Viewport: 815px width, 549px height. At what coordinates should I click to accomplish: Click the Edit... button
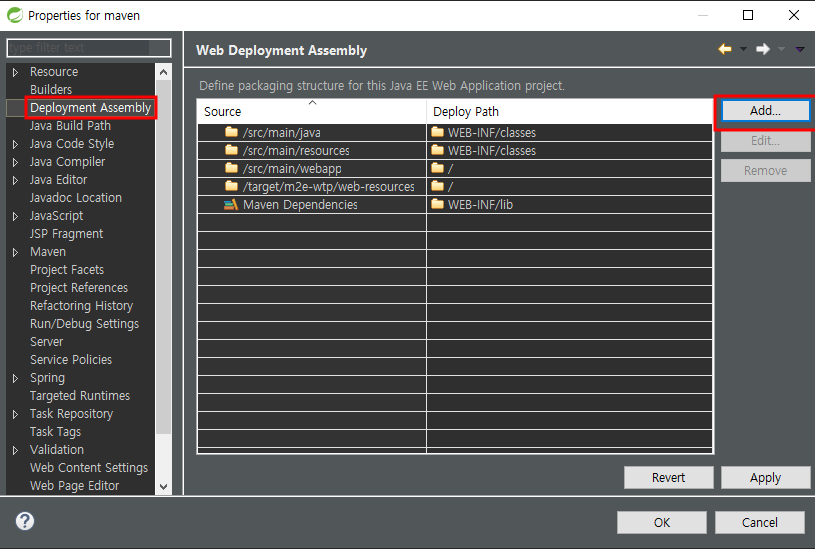coord(765,140)
